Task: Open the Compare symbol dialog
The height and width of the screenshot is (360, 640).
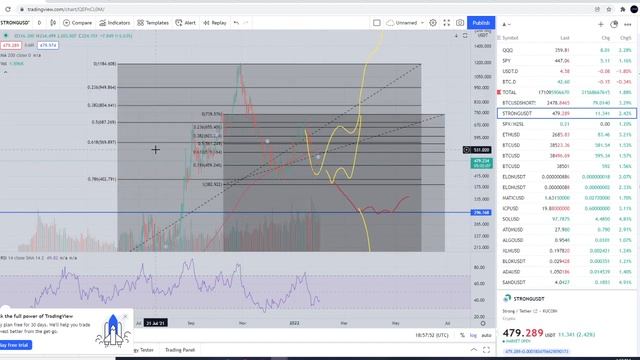Action: (78, 23)
